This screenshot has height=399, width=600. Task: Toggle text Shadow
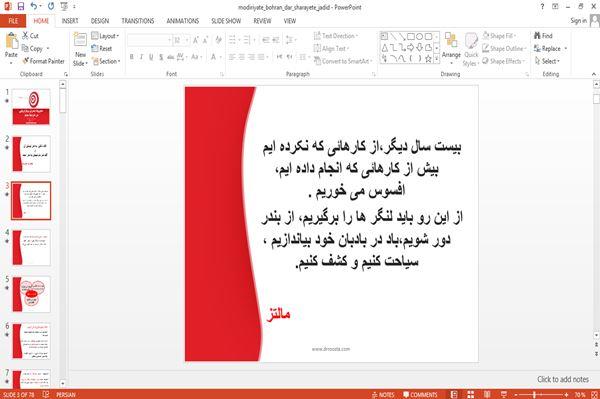coord(161,57)
